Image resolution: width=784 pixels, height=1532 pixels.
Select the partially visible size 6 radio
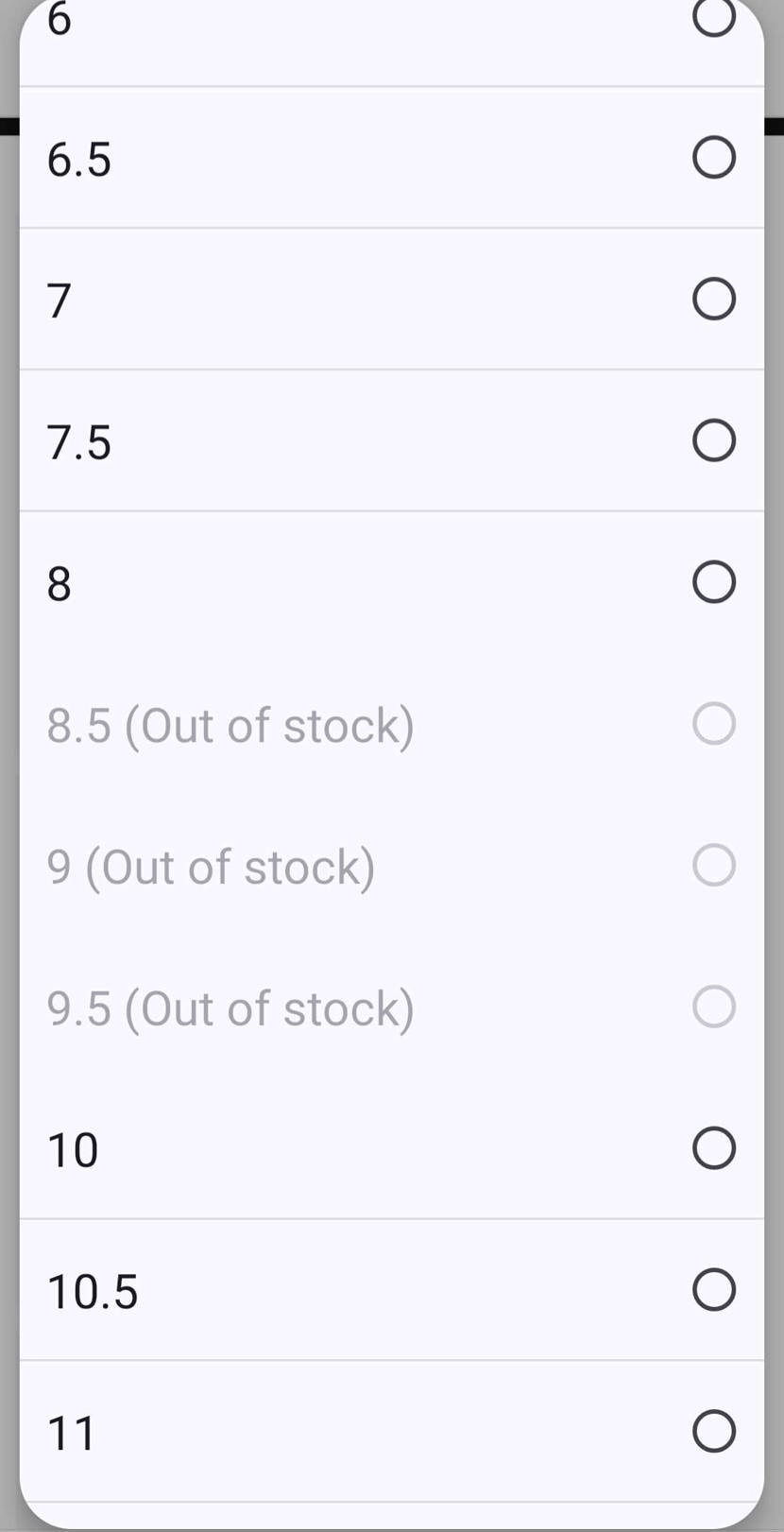[713, 16]
